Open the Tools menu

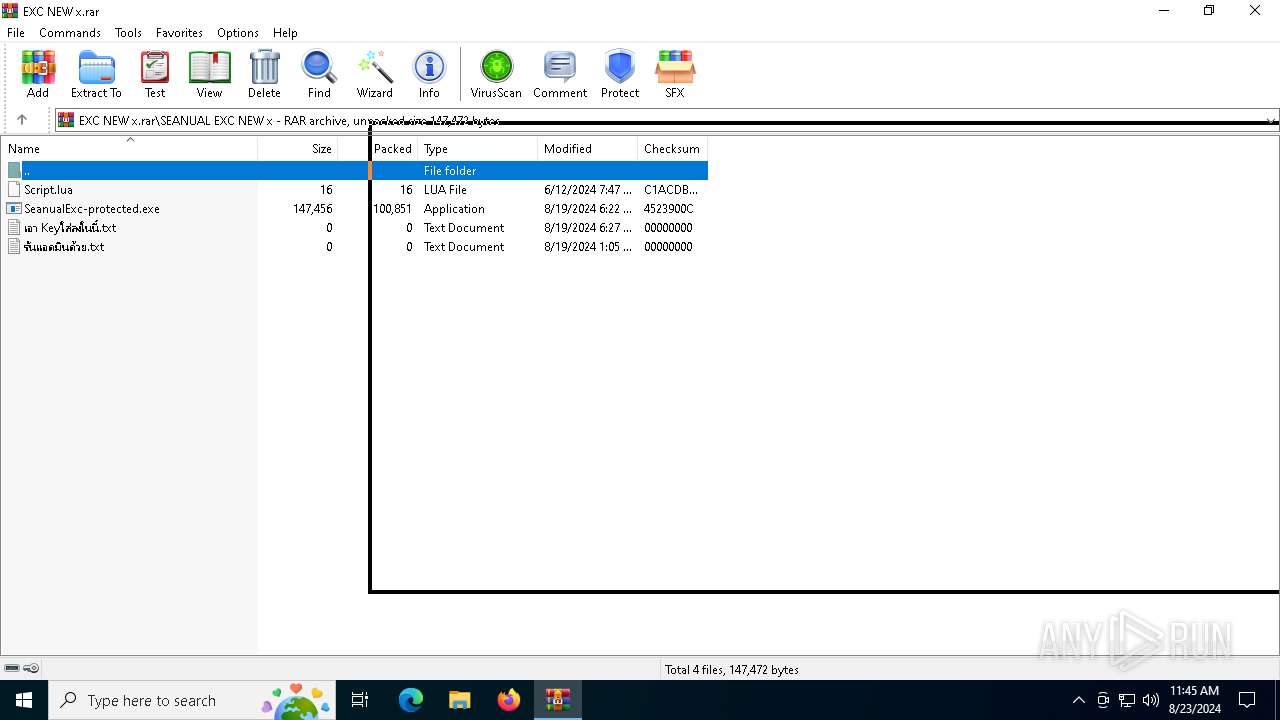tap(128, 32)
